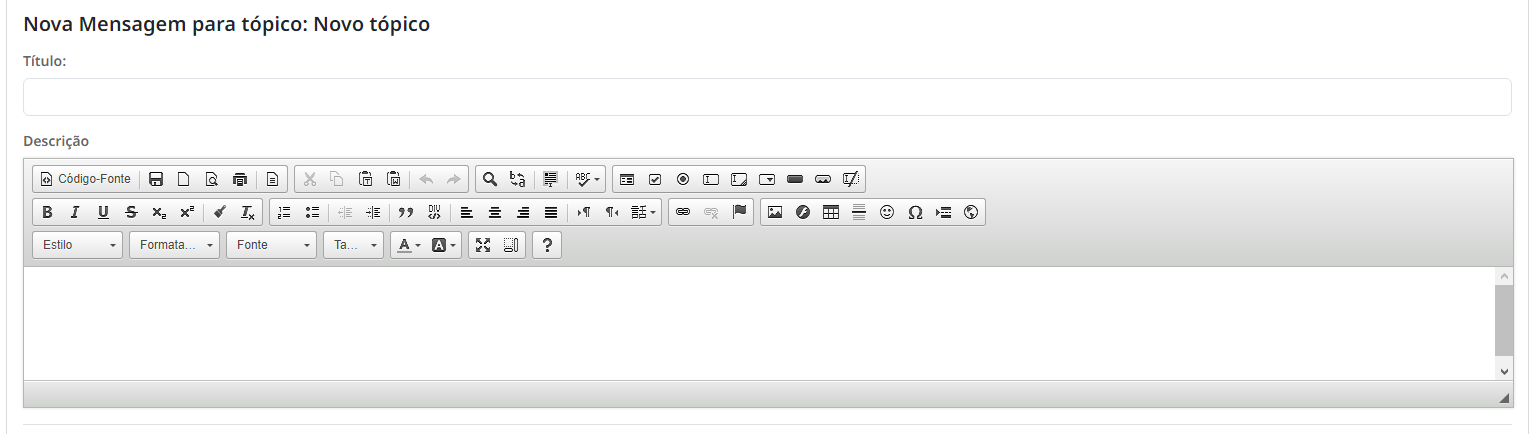Insert a Textarea form element
1536x434 pixels.
(739, 179)
